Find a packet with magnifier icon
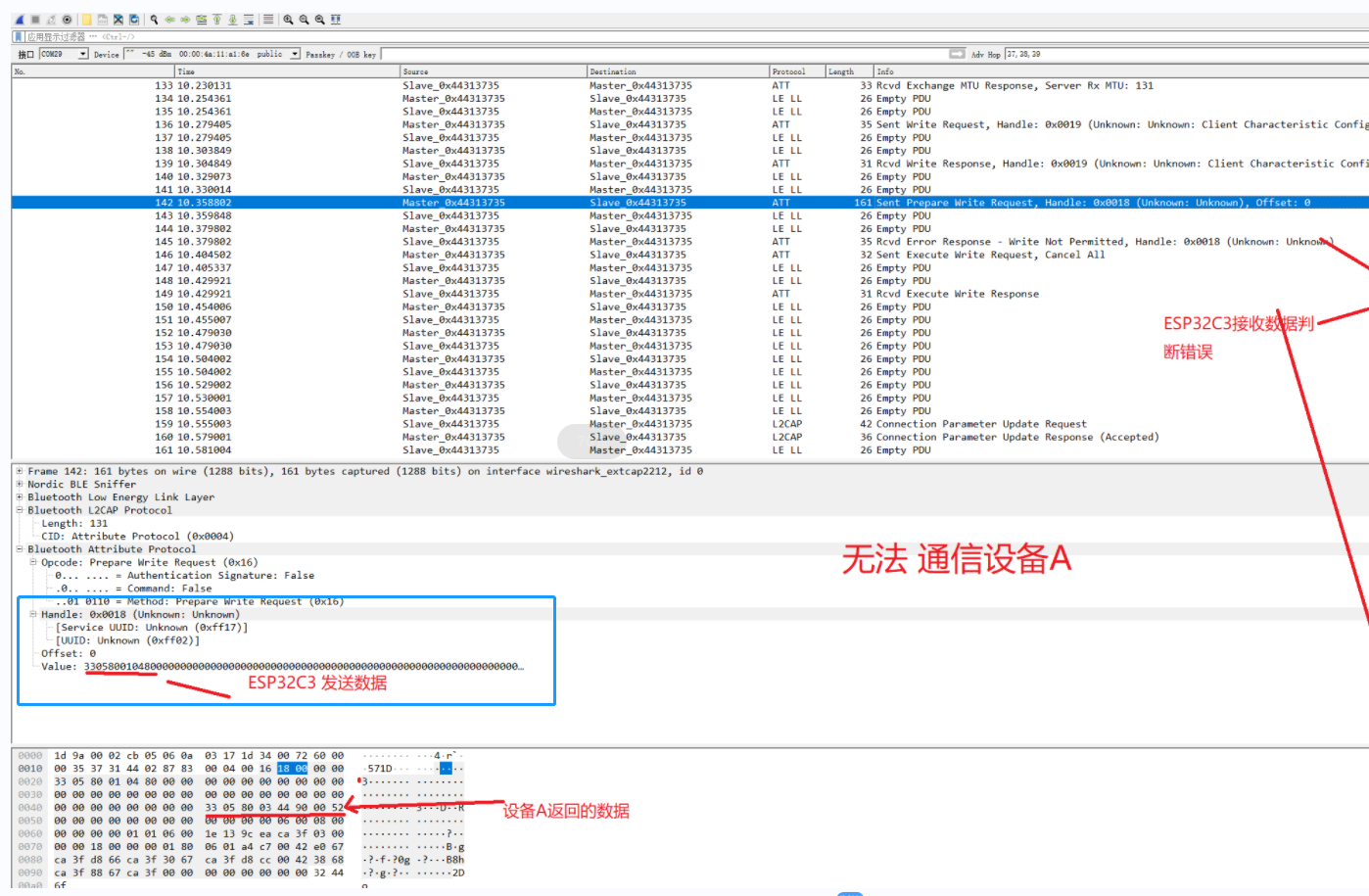1369x896 pixels. point(154,20)
